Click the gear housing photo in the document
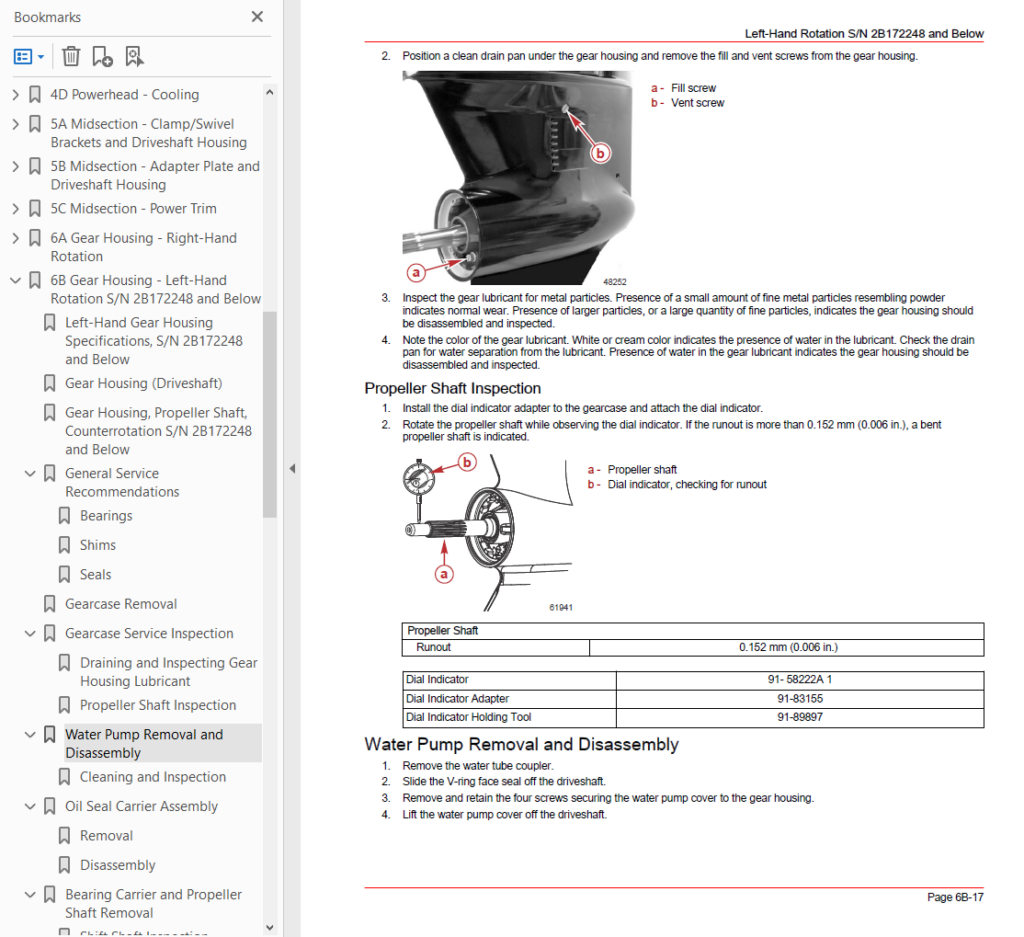1024x937 pixels. point(519,178)
